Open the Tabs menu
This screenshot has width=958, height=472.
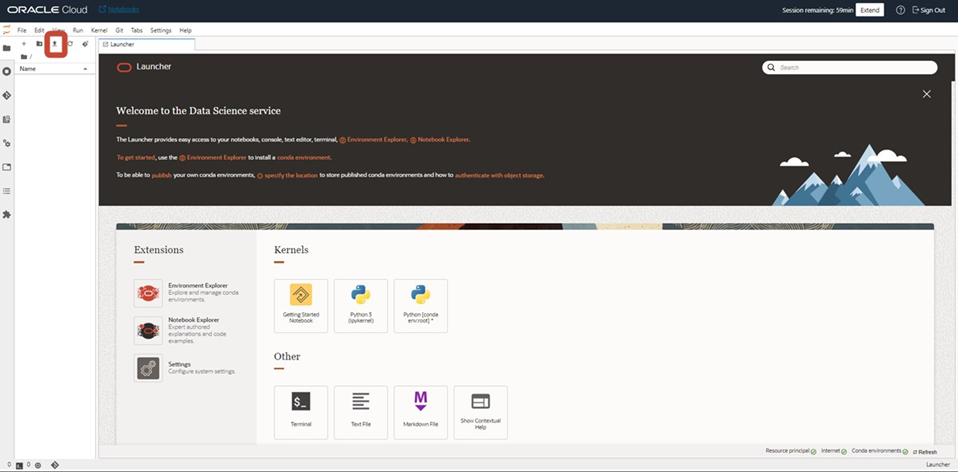[137, 30]
